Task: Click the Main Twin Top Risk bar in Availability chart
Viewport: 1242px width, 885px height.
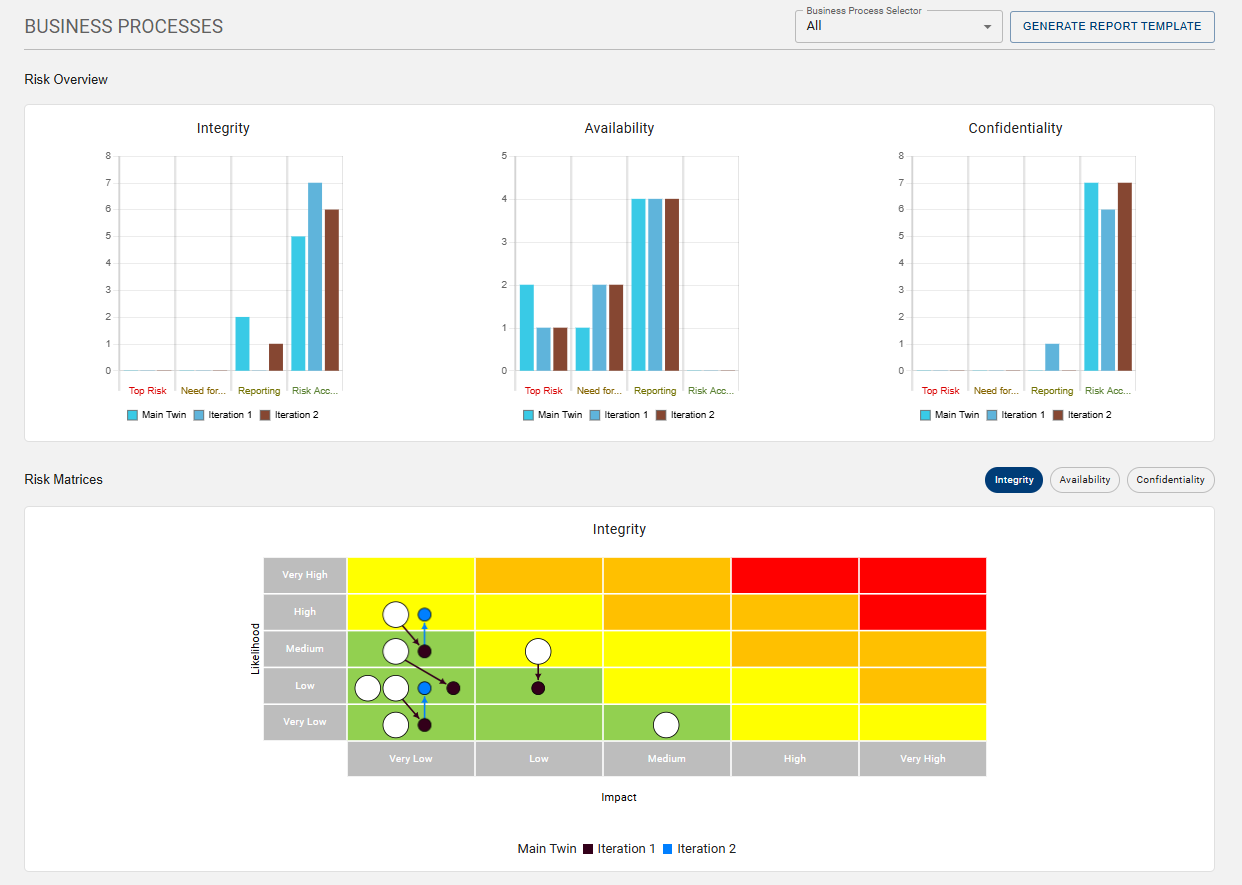Action: (x=527, y=328)
